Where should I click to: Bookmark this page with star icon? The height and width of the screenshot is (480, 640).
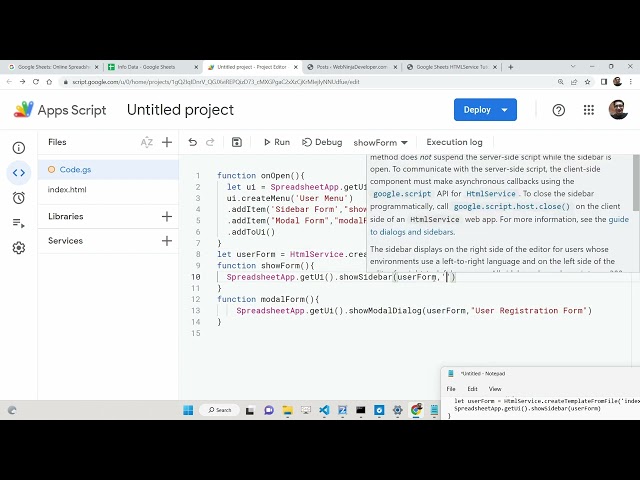click(587, 82)
